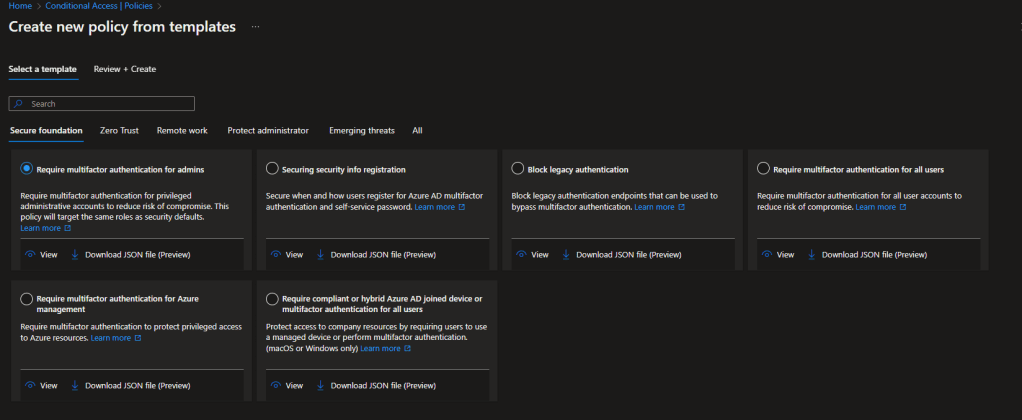Switch to the Protect administrator tab

coord(267,131)
